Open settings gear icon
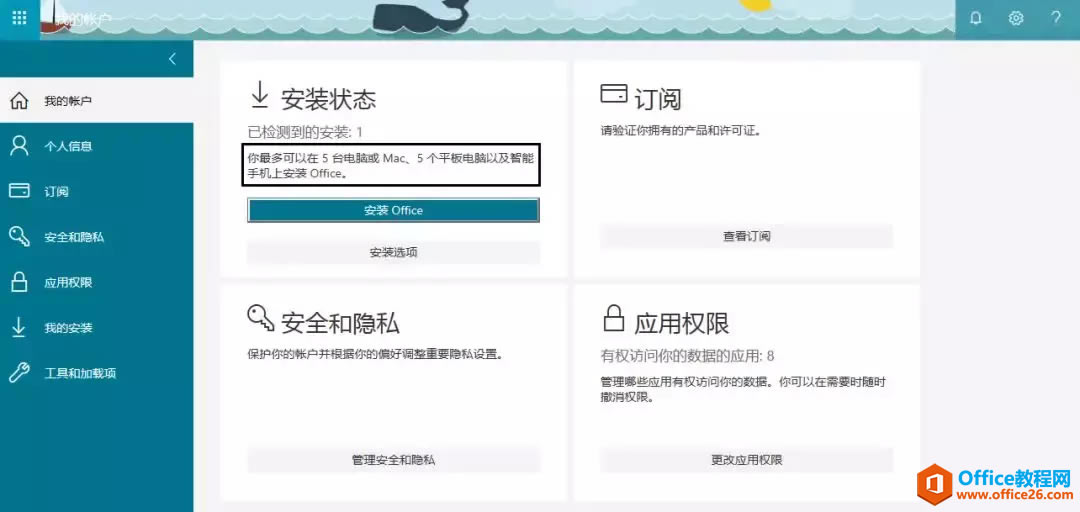1080x512 pixels. (1016, 19)
